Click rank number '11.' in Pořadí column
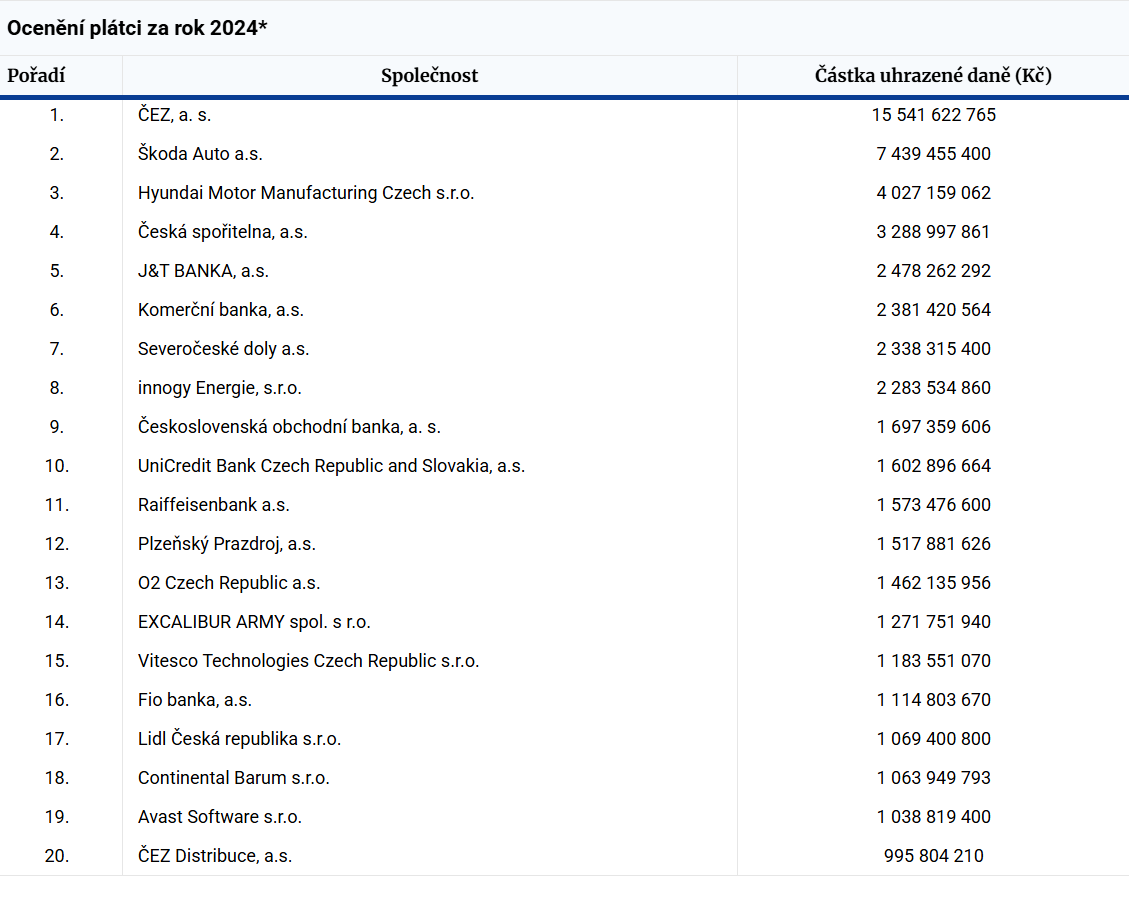 tap(57, 505)
